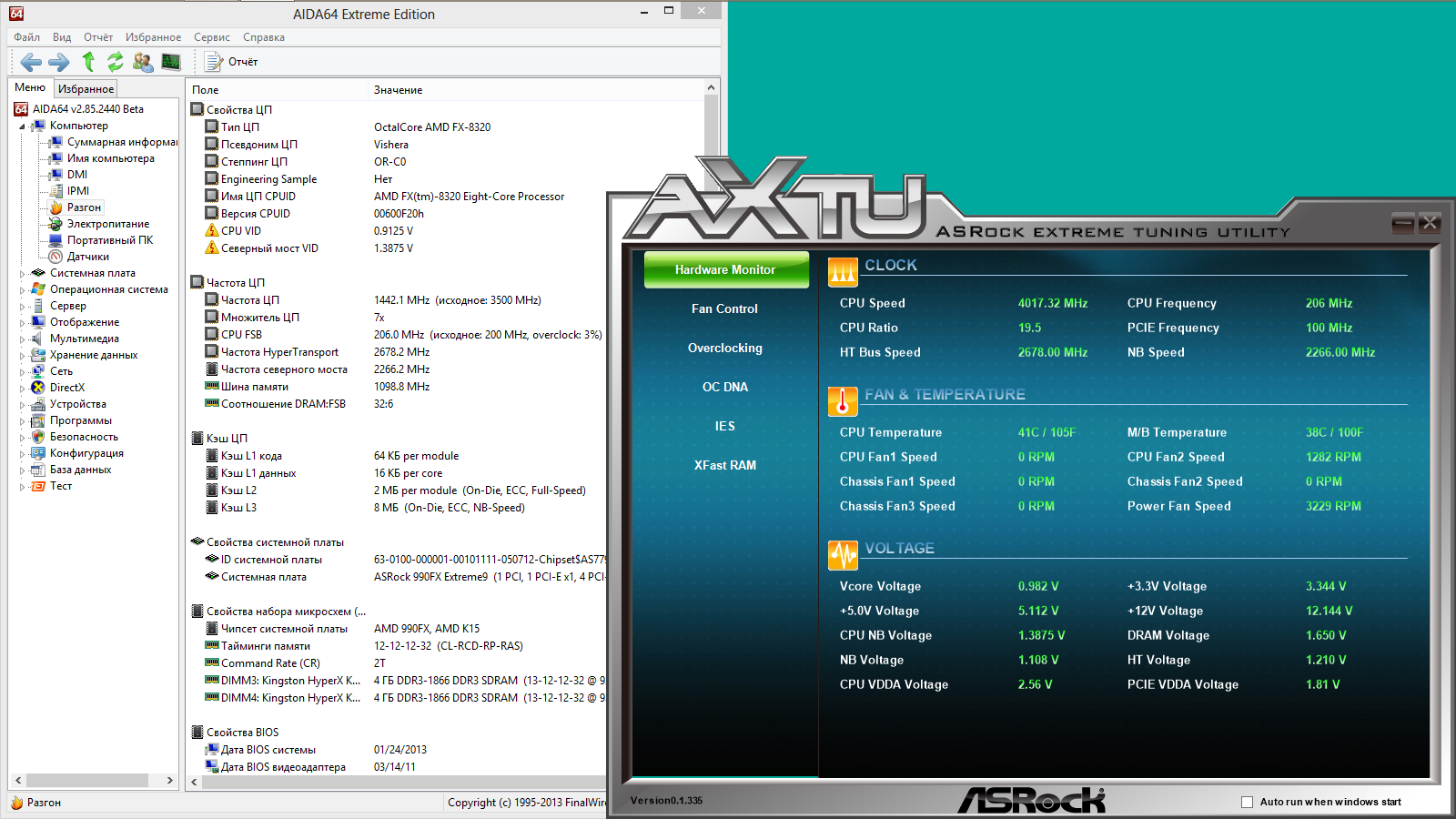The height and width of the screenshot is (819, 1456).
Task: Open the Справка menu
Action: 264,37
